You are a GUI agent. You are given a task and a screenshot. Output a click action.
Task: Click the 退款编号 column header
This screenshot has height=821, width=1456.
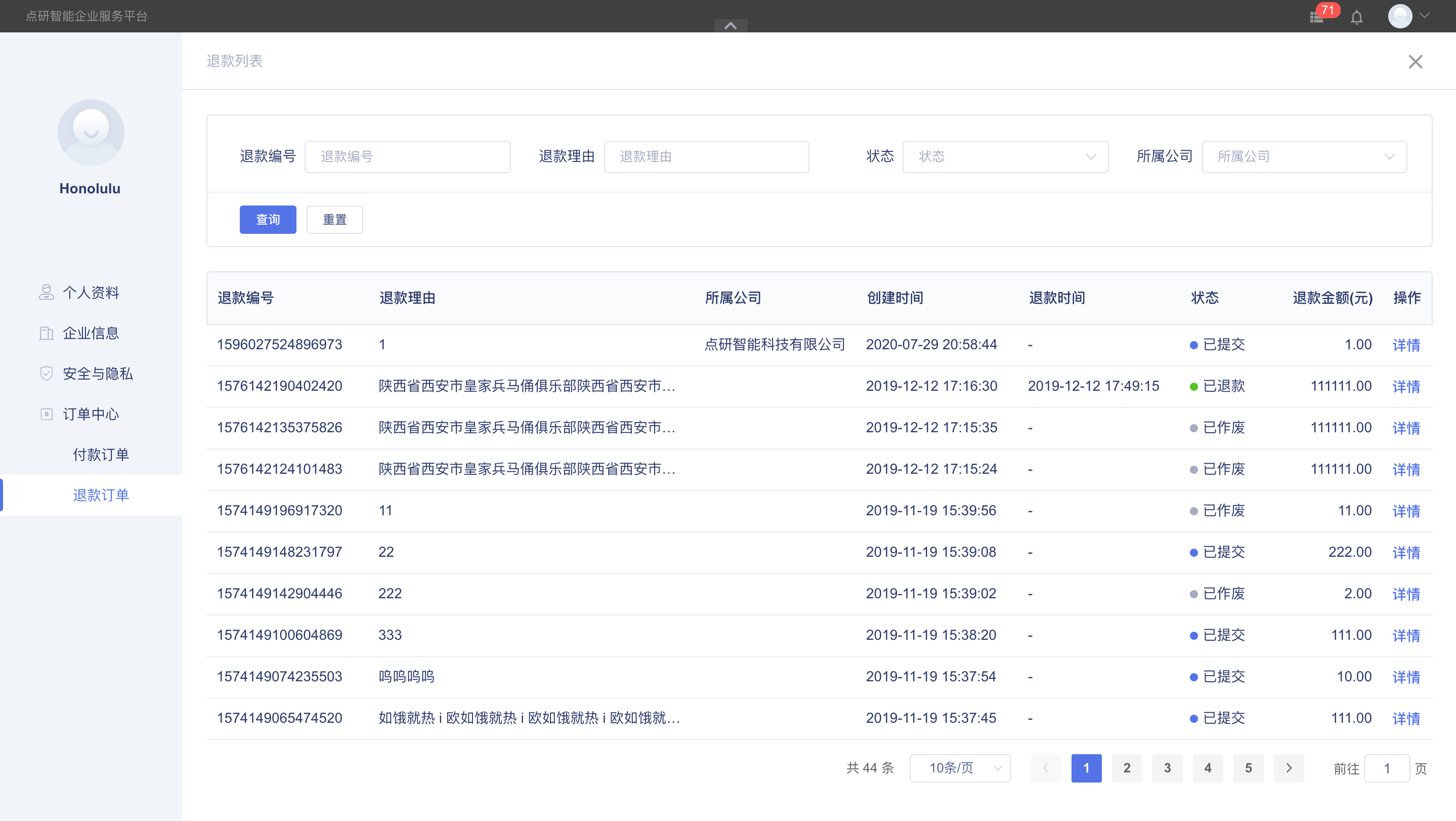(246, 298)
